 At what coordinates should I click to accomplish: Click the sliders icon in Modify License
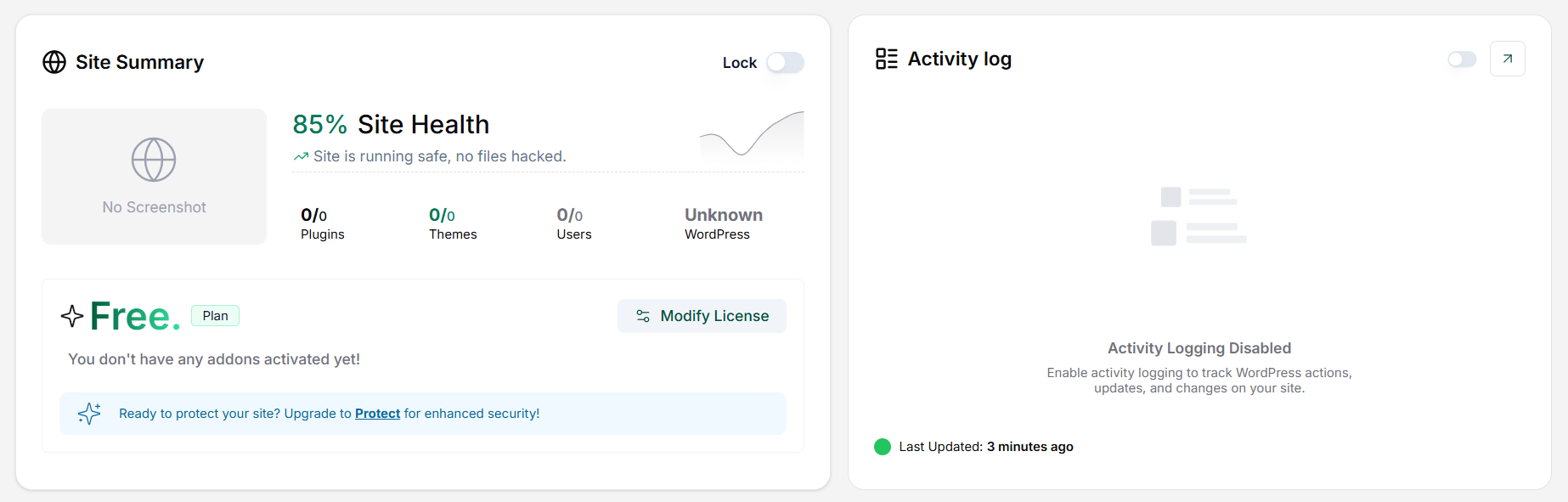643,316
